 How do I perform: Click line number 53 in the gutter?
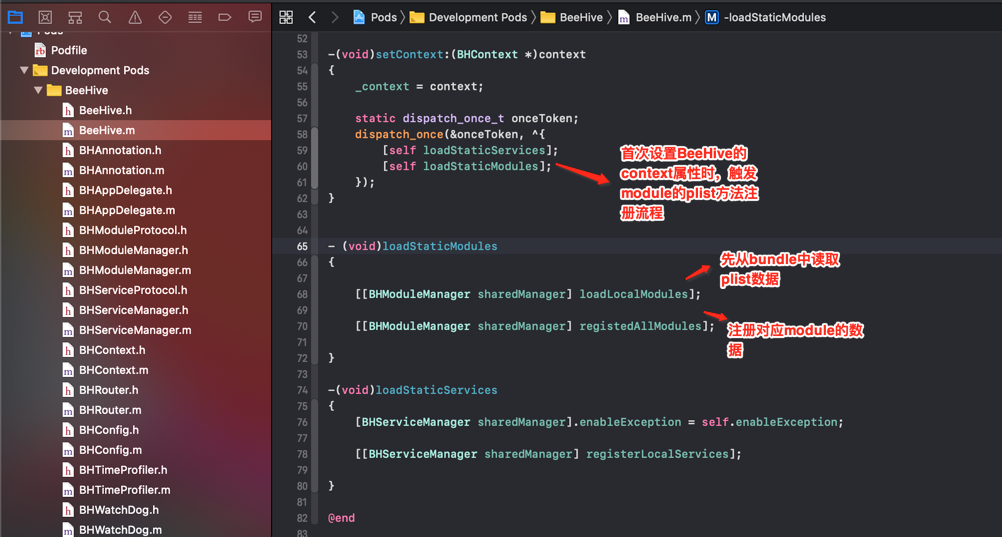302,54
